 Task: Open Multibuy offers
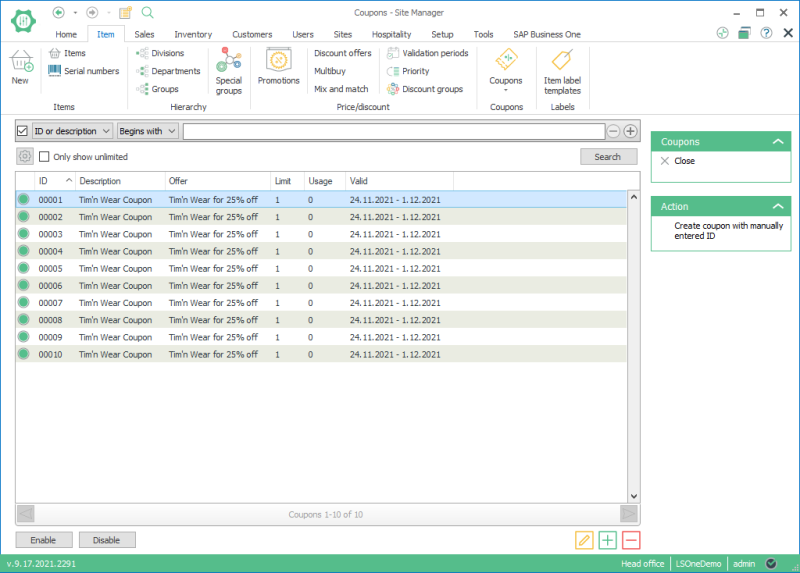click(x=330, y=71)
